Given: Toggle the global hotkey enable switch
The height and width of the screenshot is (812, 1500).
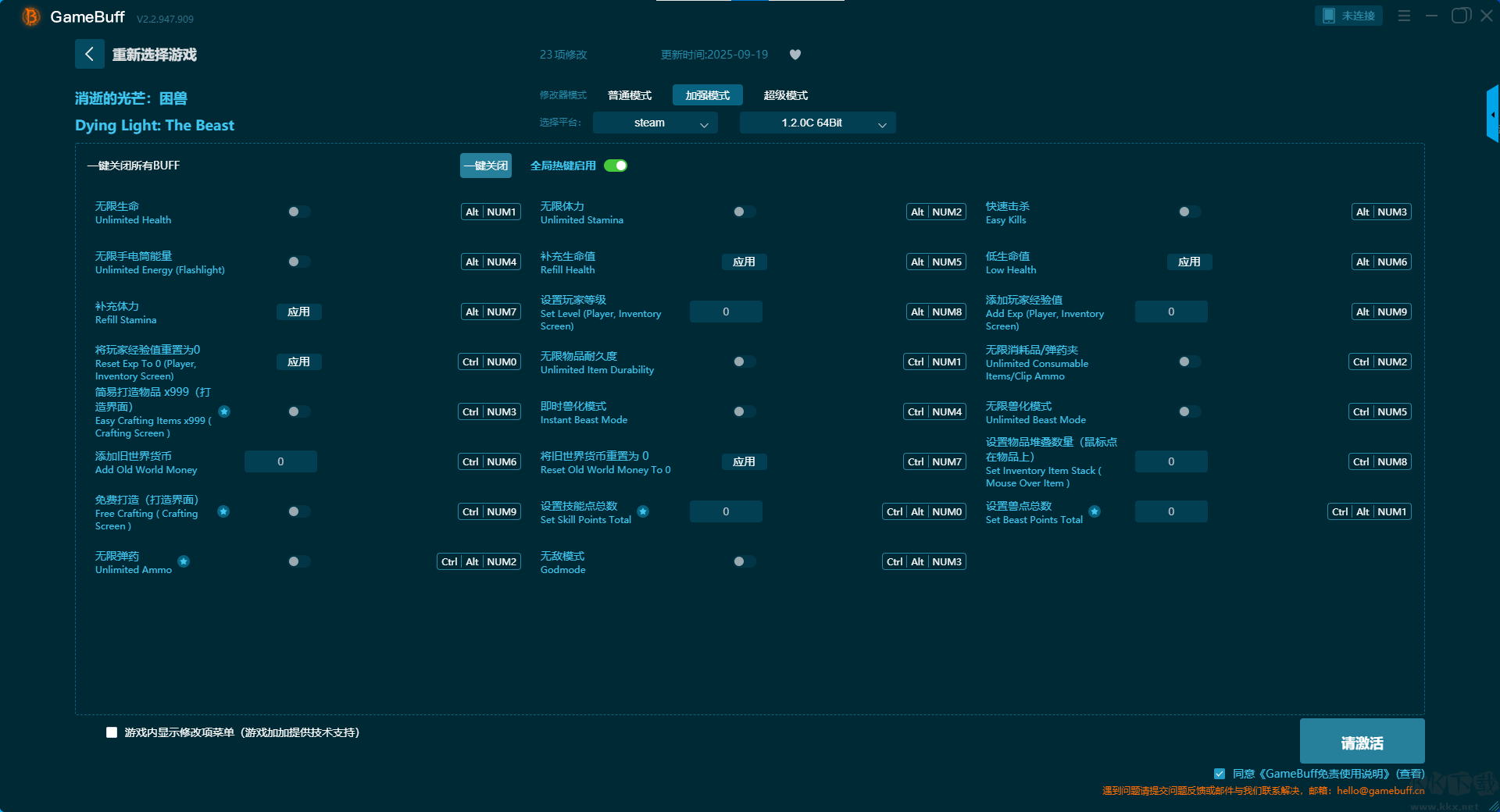Looking at the screenshot, I should point(616,166).
